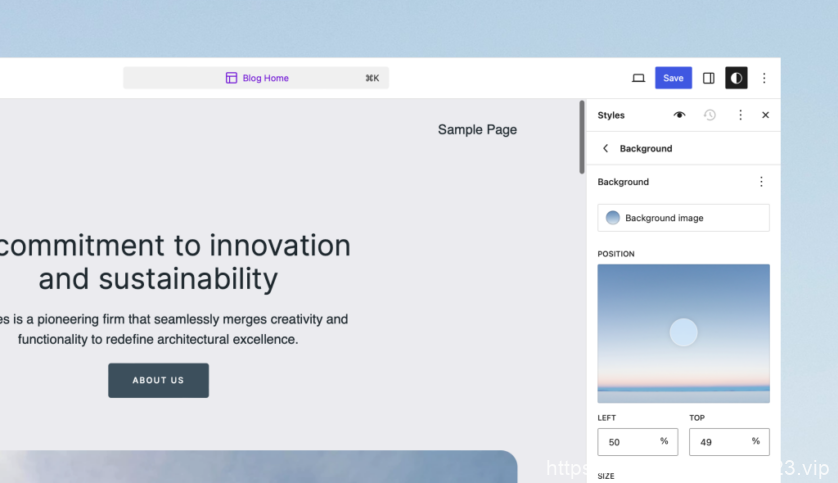838x483 pixels.
Task: Click the Left position percent field
Action: (638, 442)
